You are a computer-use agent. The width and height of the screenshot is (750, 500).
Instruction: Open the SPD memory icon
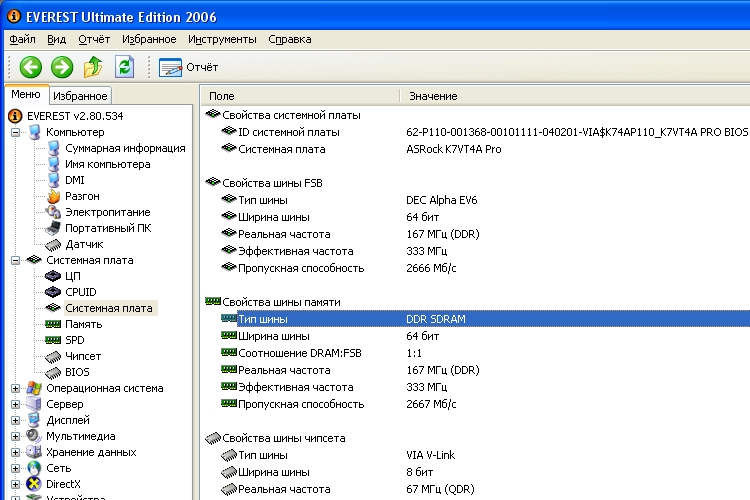coord(53,340)
